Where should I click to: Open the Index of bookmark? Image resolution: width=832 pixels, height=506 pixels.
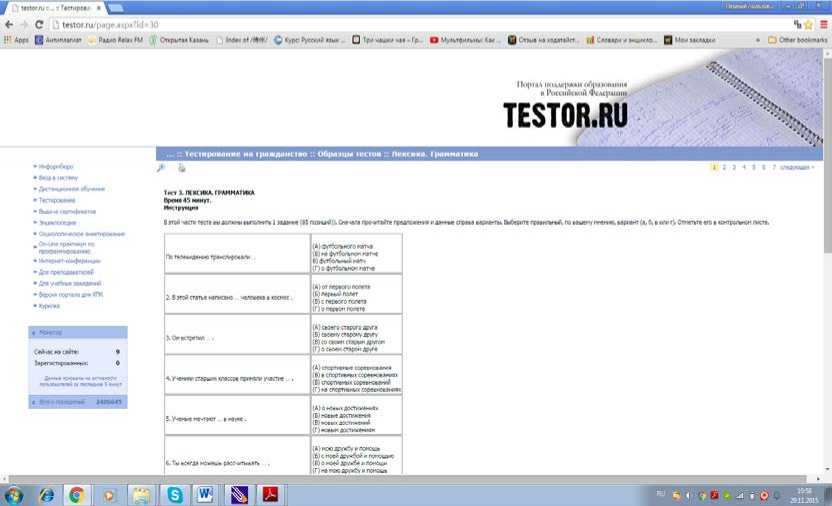(241, 40)
